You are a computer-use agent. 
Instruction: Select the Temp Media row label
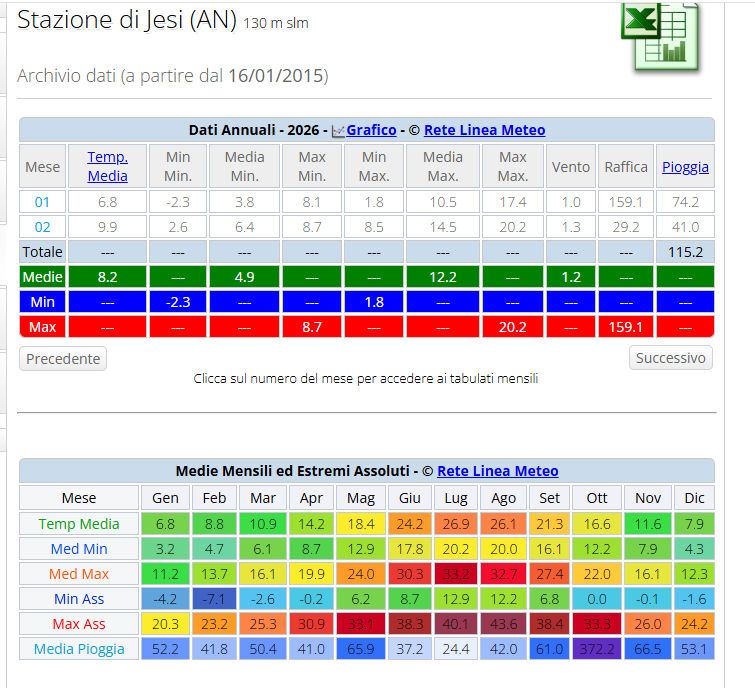click(x=79, y=524)
